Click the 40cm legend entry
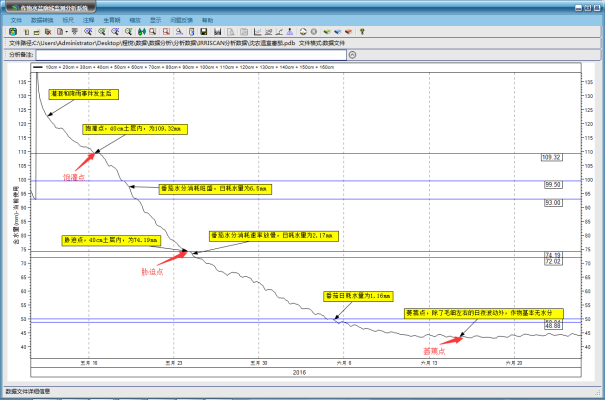The height and width of the screenshot is (400, 605). [x=103, y=67]
